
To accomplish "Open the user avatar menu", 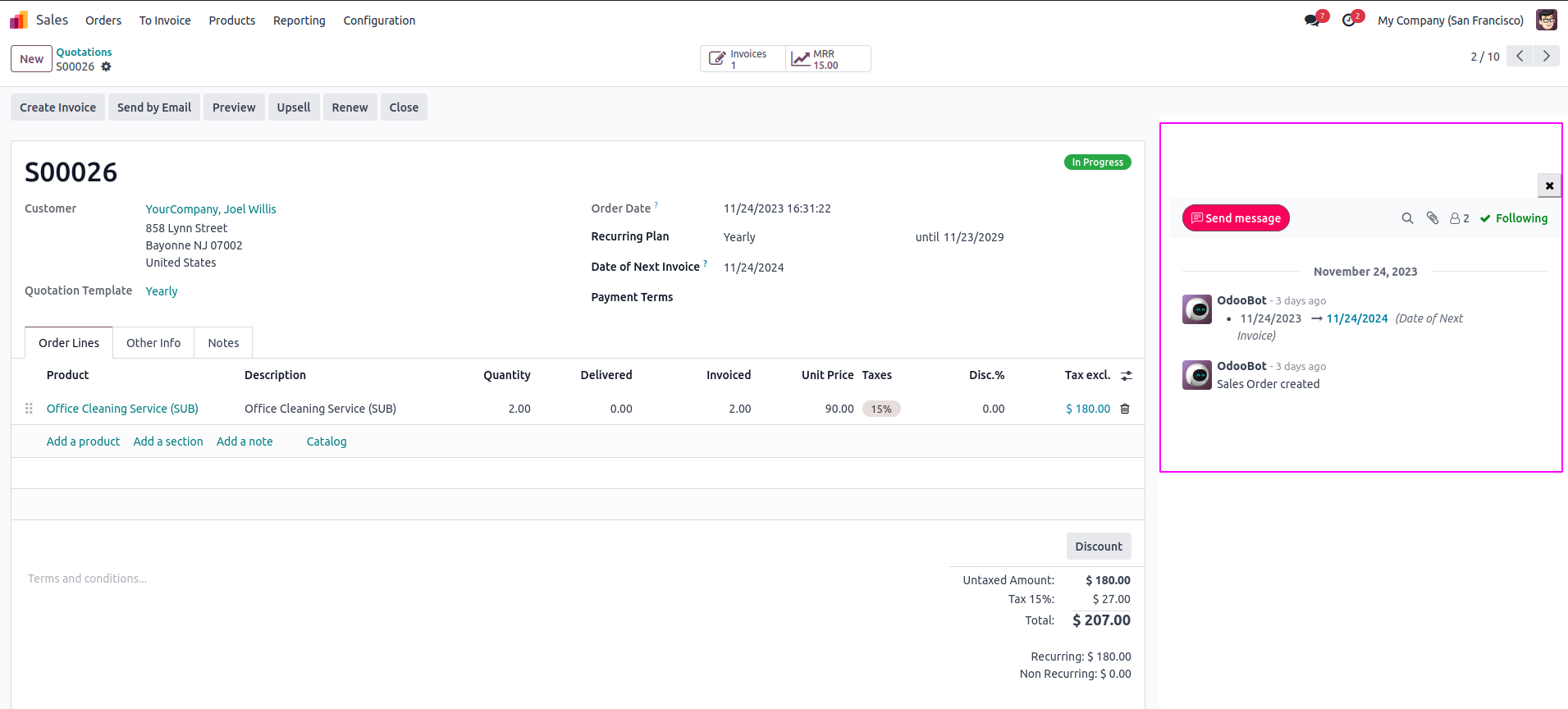I will tap(1547, 21).
